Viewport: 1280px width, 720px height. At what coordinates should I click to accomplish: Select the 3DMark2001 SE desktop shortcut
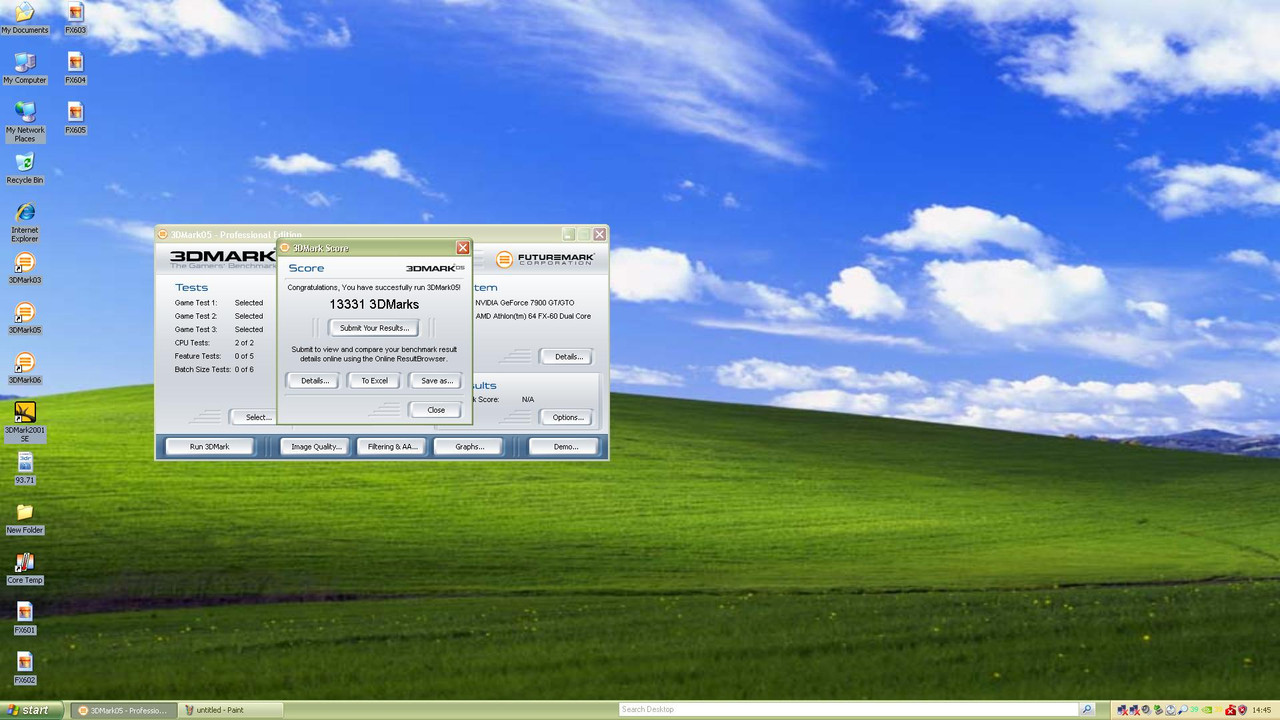click(24, 420)
